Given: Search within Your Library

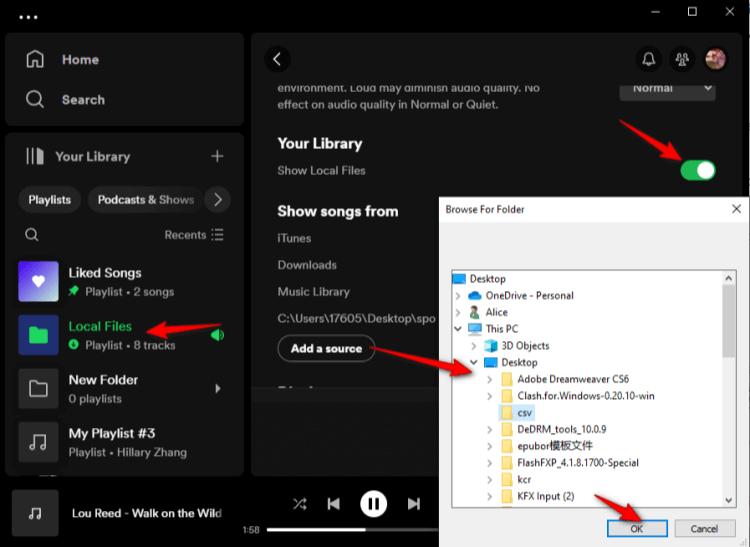Looking at the screenshot, I should coord(32,235).
